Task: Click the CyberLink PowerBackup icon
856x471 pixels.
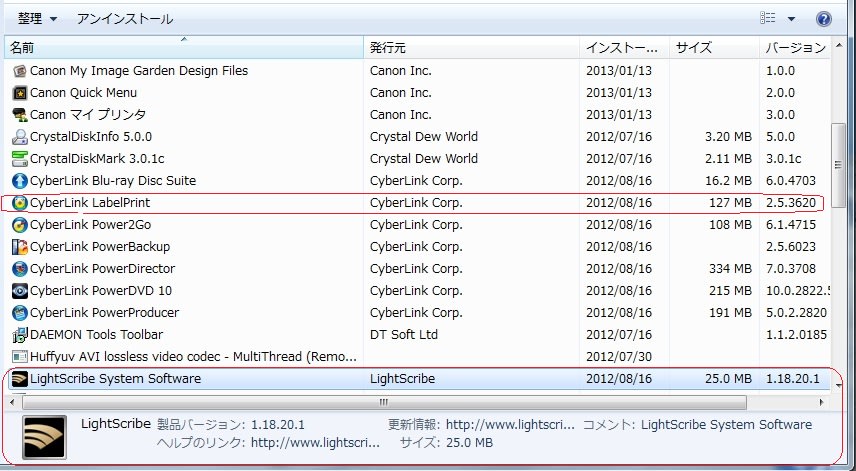Action: coord(20,247)
